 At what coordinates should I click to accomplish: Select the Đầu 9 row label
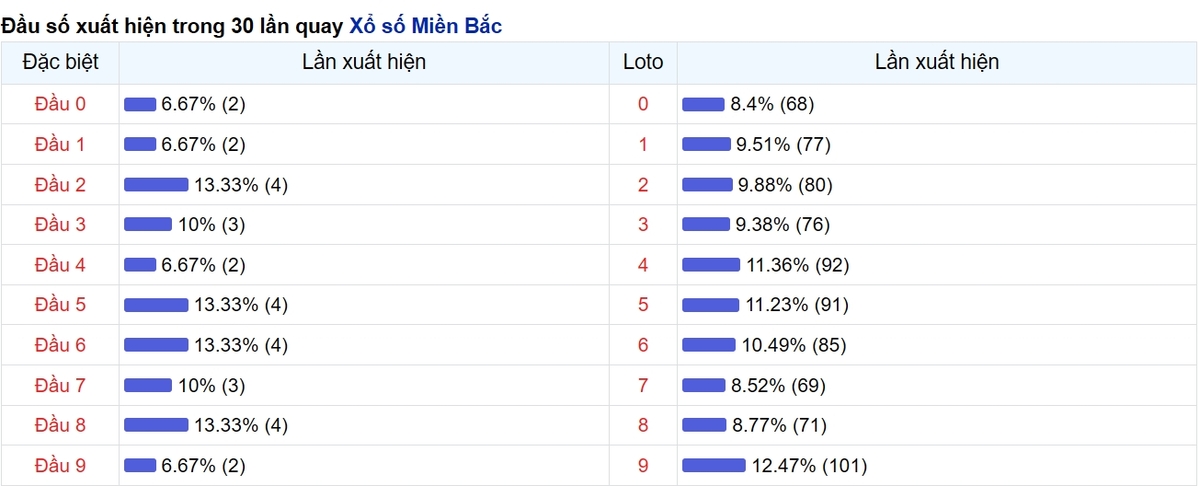[x=60, y=465]
